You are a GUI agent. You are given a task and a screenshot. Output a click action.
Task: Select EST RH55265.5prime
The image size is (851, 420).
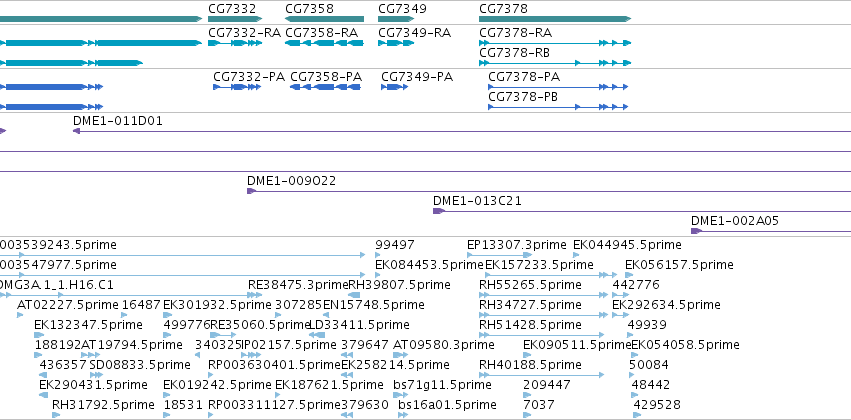point(530,285)
